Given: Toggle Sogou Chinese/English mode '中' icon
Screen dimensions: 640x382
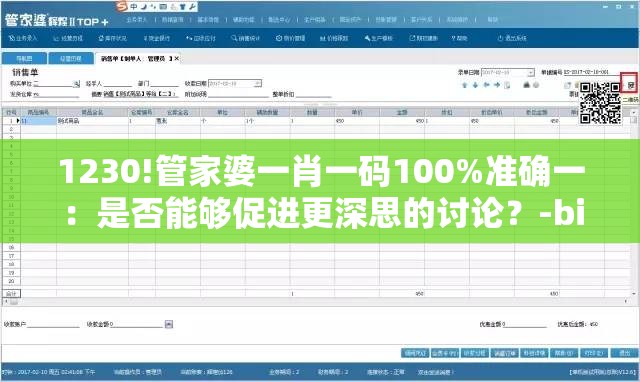Looking at the screenshot, I should pos(134,7).
